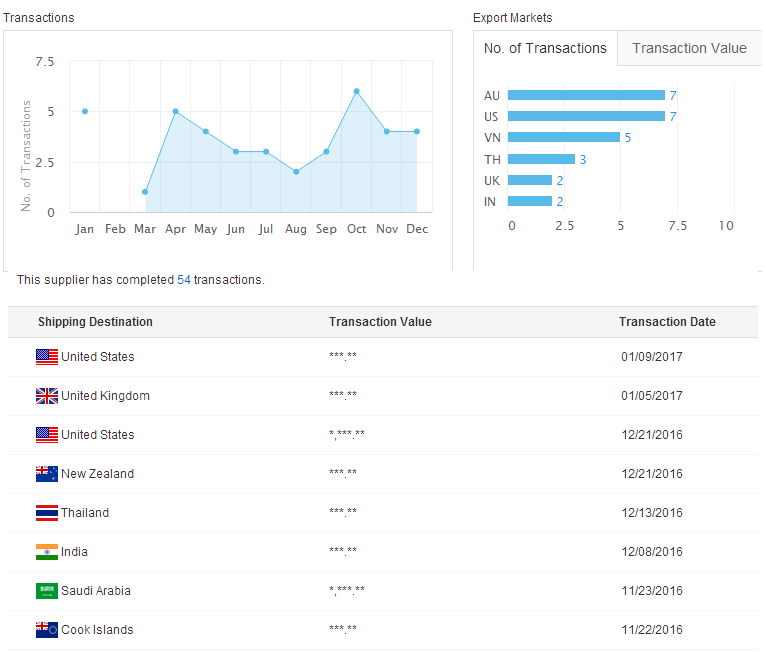Click the Cook Islands flag icon

[x=47, y=630]
